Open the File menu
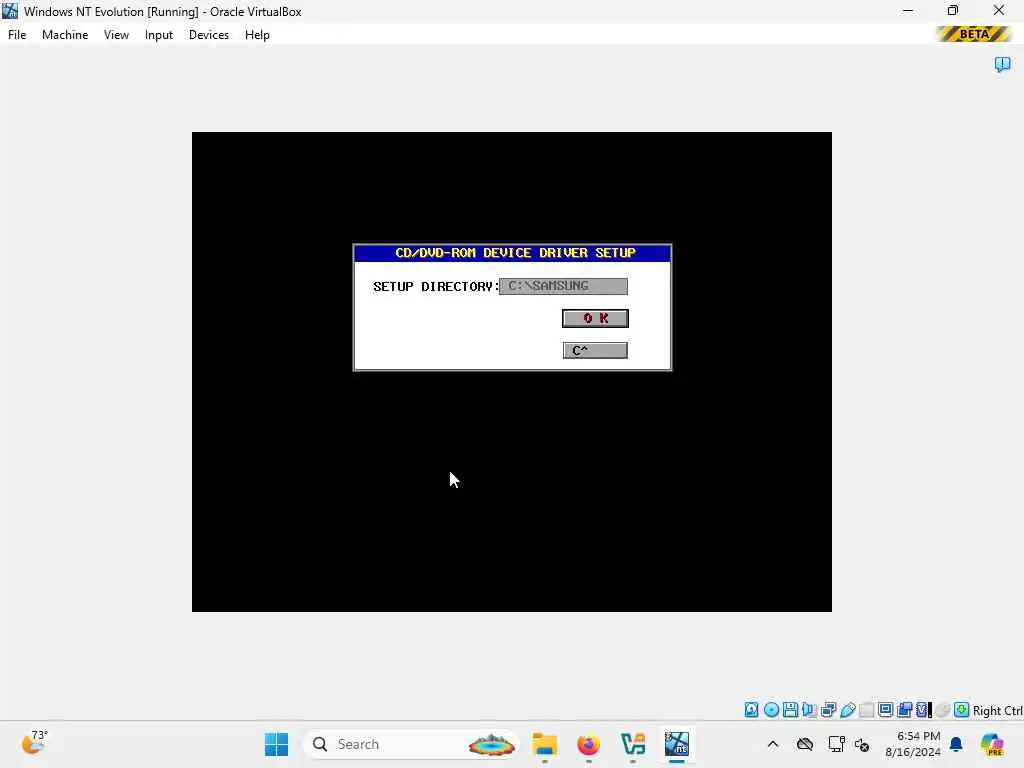Image resolution: width=1024 pixels, height=768 pixels. click(17, 35)
